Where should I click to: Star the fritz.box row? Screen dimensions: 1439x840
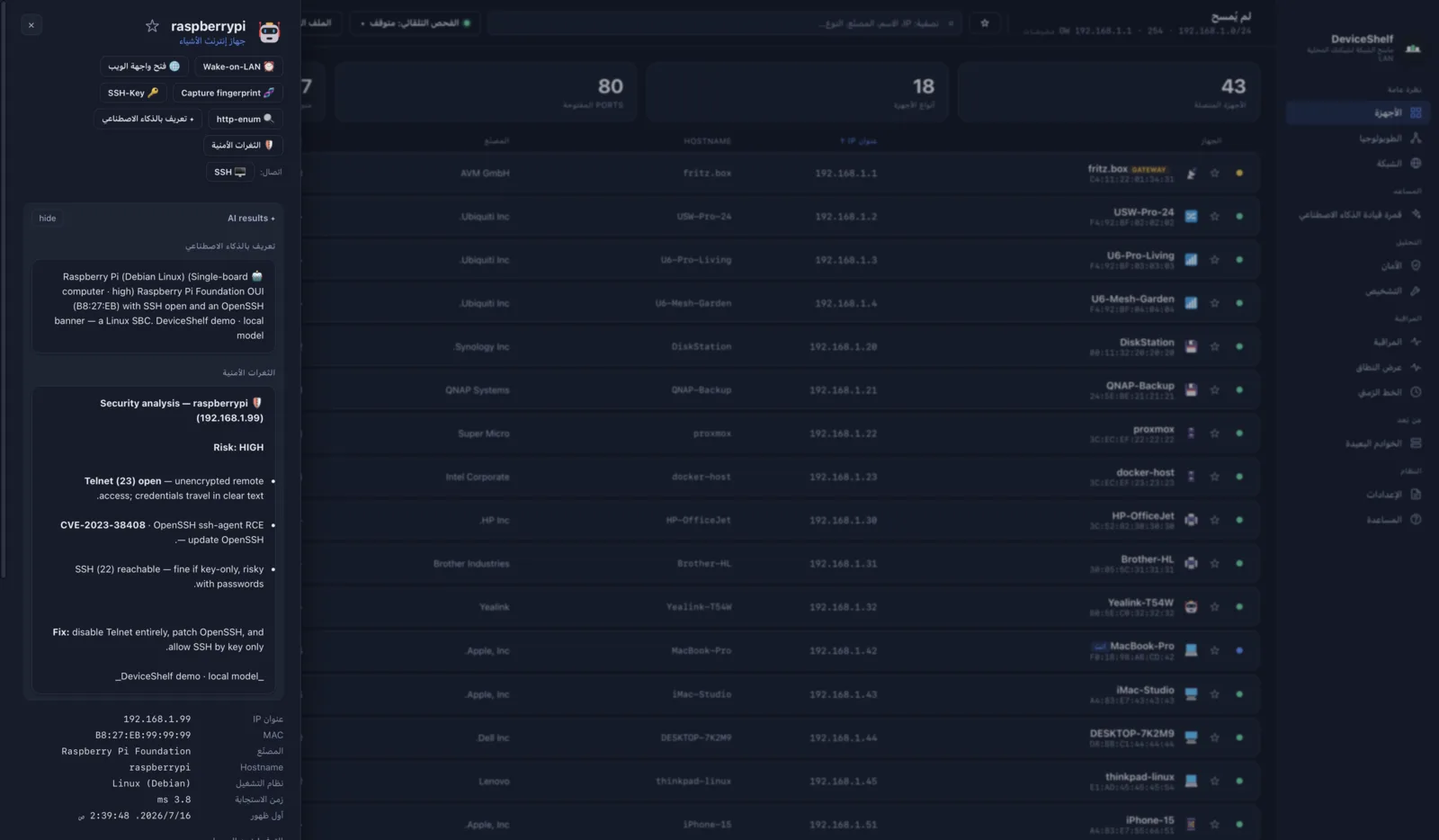(1215, 174)
